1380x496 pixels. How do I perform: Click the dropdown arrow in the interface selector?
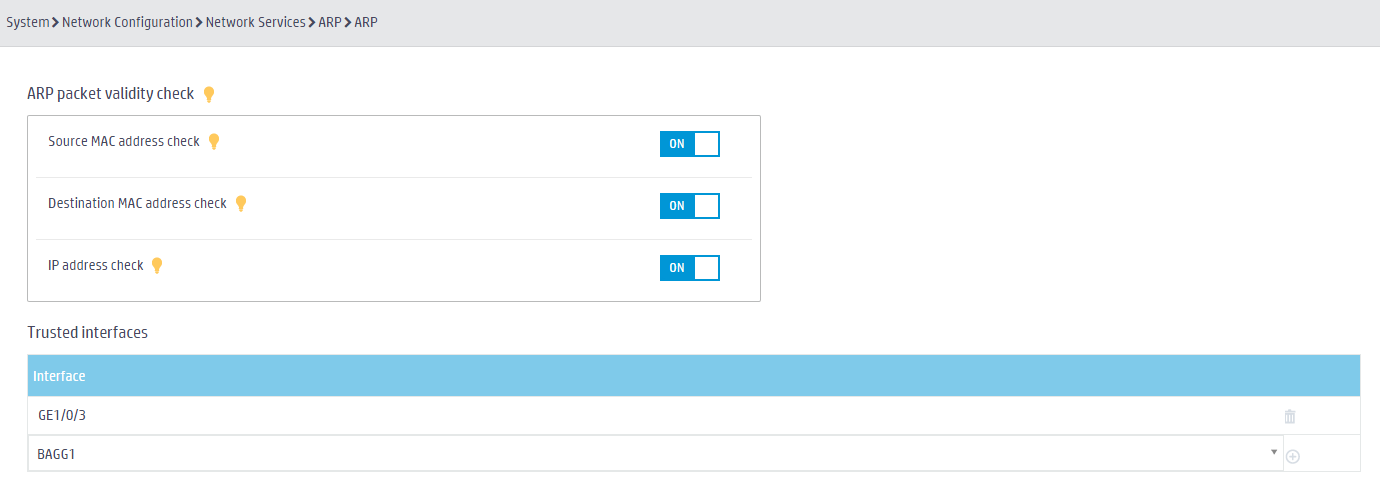coord(1274,452)
